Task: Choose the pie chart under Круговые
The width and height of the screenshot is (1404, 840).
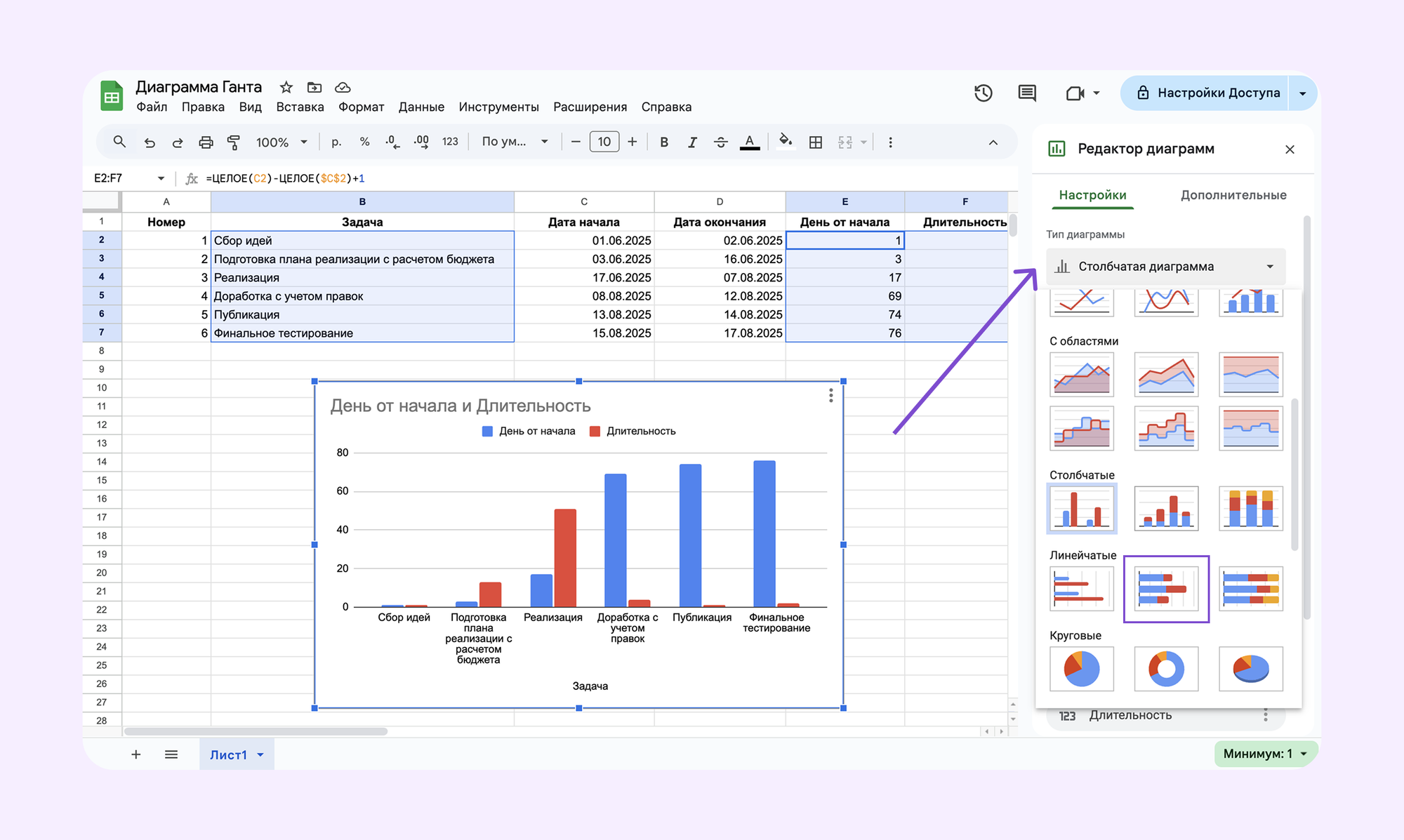Action: click(1082, 669)
